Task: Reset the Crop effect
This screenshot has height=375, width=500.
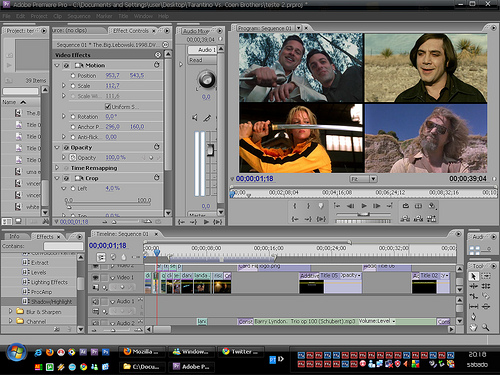Action: (157, 178)
